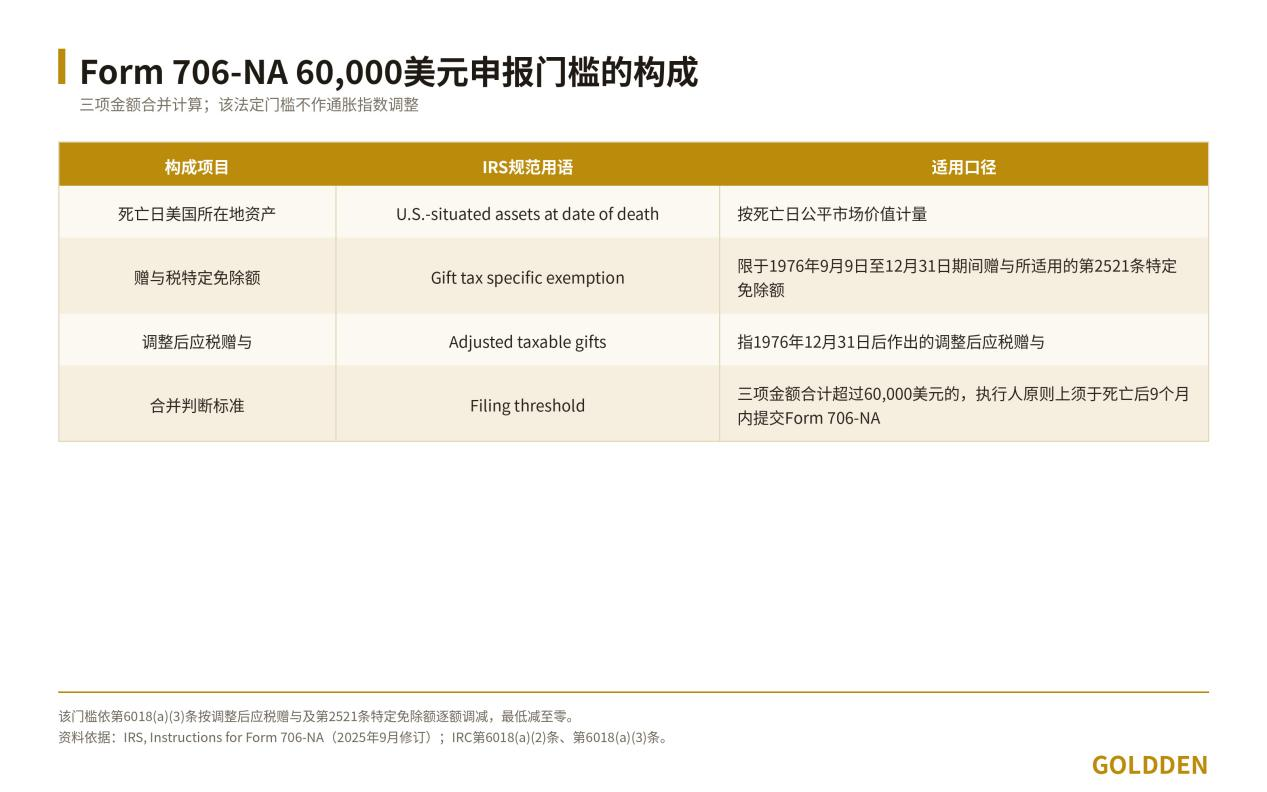Click the cell 'U.S.-situated assets at date of death'
Image resolution: width=1267 pixels, height=792 pixels.
527,213
